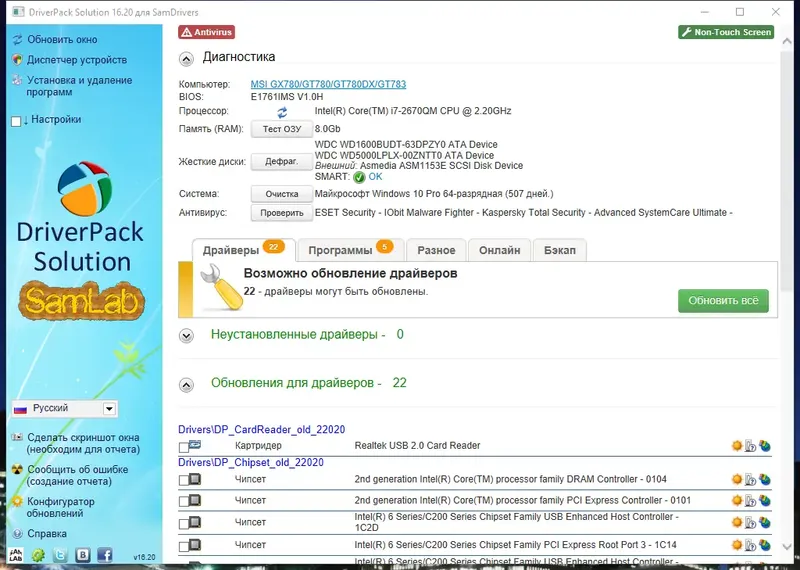Screen dimensions: 800x570
Task: Click the v16.20 version label
Action: point(144,557)
